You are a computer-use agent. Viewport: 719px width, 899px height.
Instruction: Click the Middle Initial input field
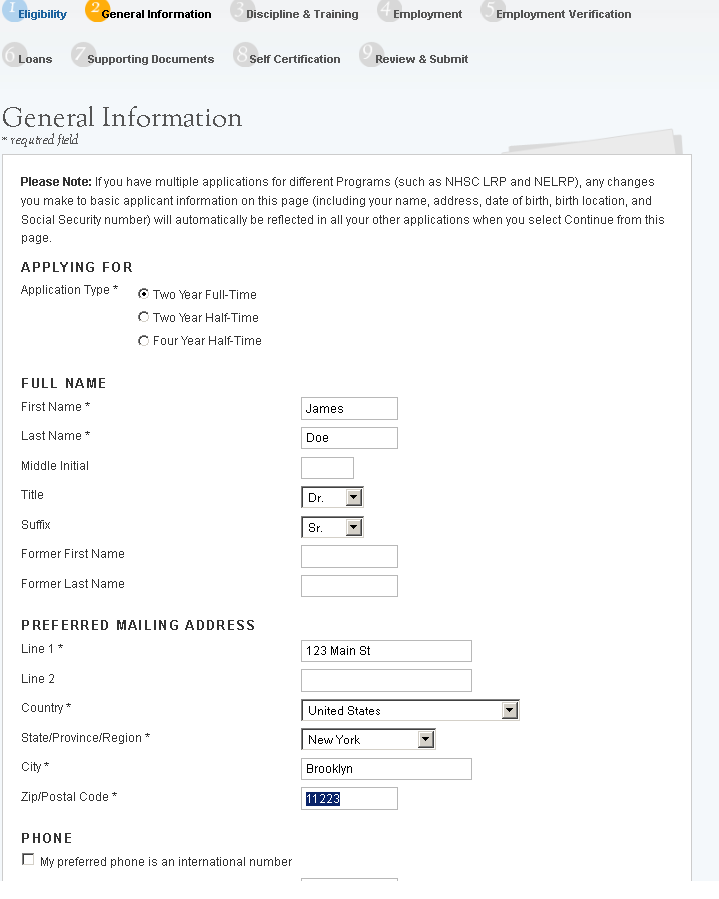tap(327, 467)
